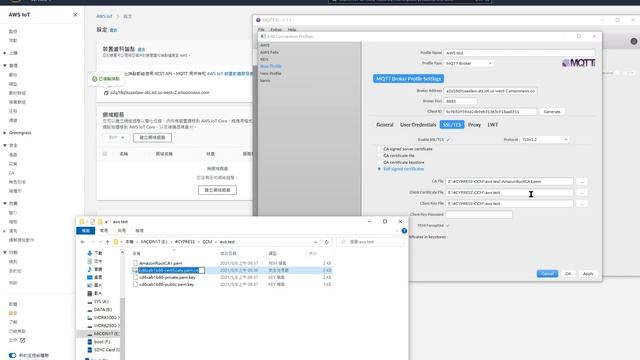Open MQTT.fx Help menu
The width and height of the screenshot is (640, 360).
tap(292, 29)
